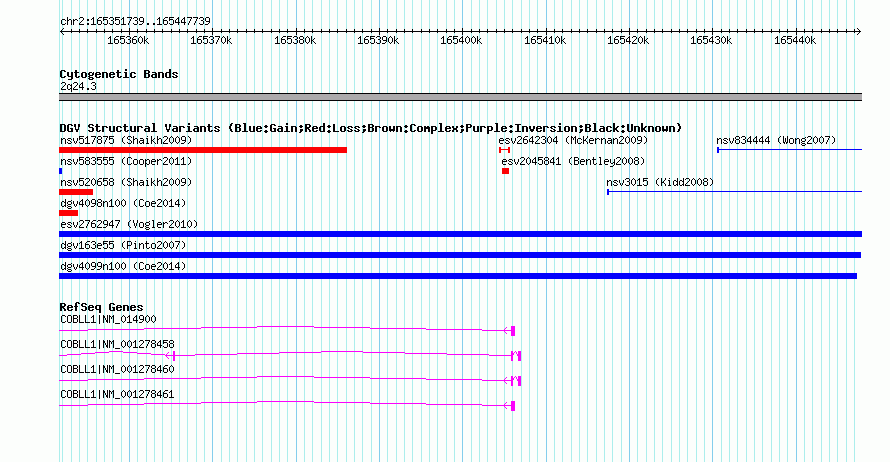The image size is (890, 462).
Task: Select the blue nsv3015 gain line
Action: click(734, 192)
